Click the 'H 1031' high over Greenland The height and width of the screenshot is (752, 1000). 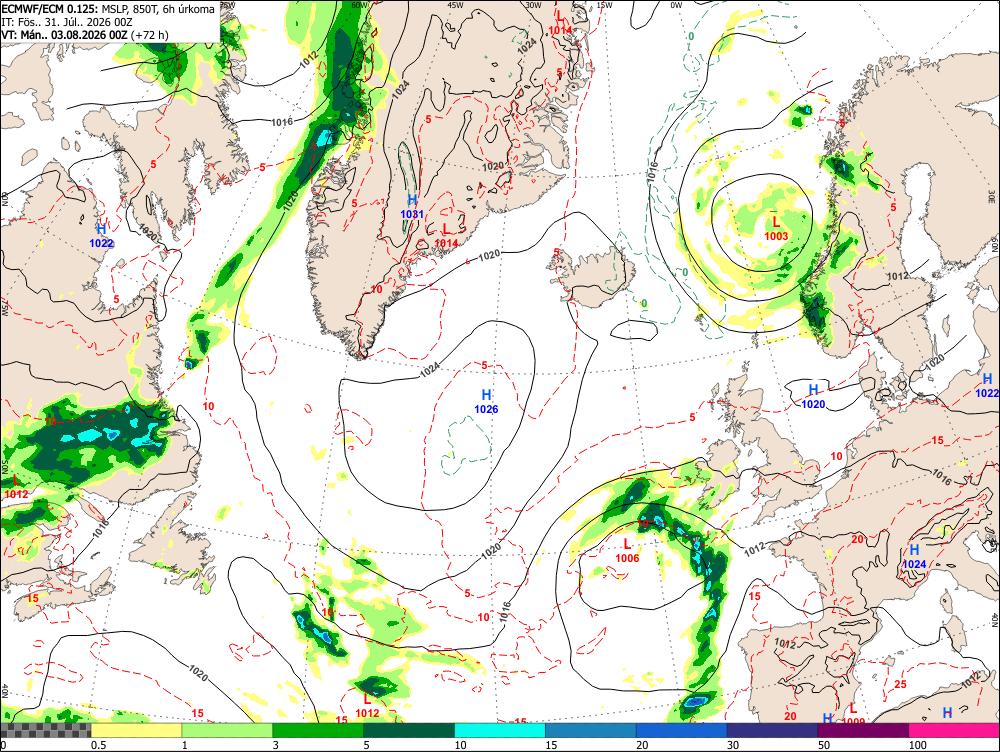[x=412, y=207]
